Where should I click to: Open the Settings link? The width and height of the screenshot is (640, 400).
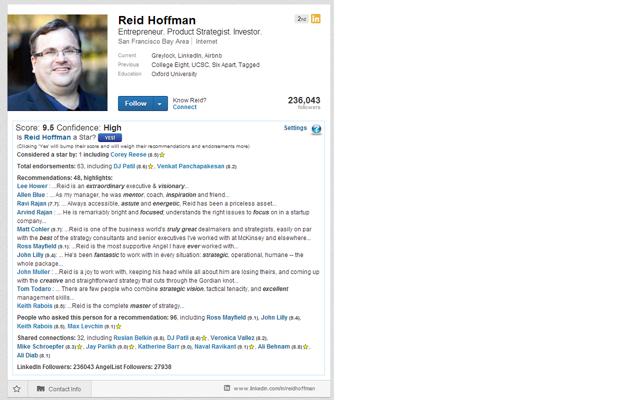coord(295,128)
